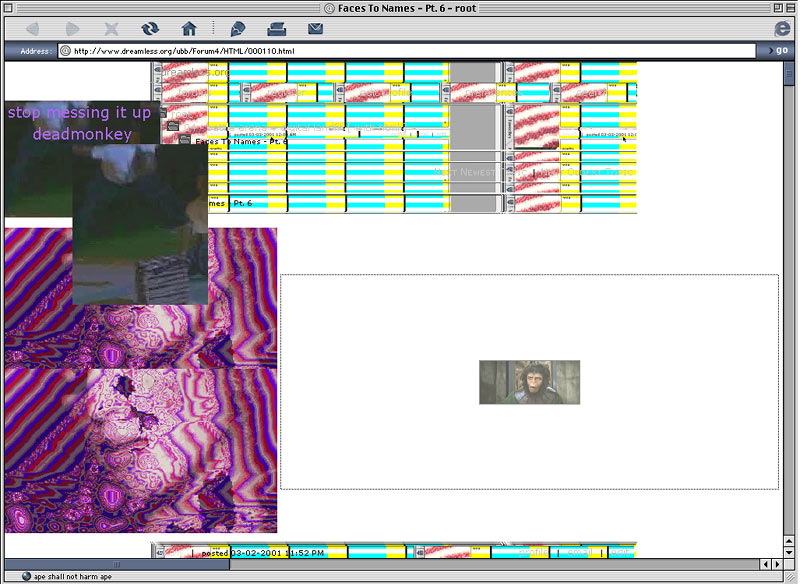Click the go button beside the address bar
Screen dimensions: 800x587
[x=775, y=50]
